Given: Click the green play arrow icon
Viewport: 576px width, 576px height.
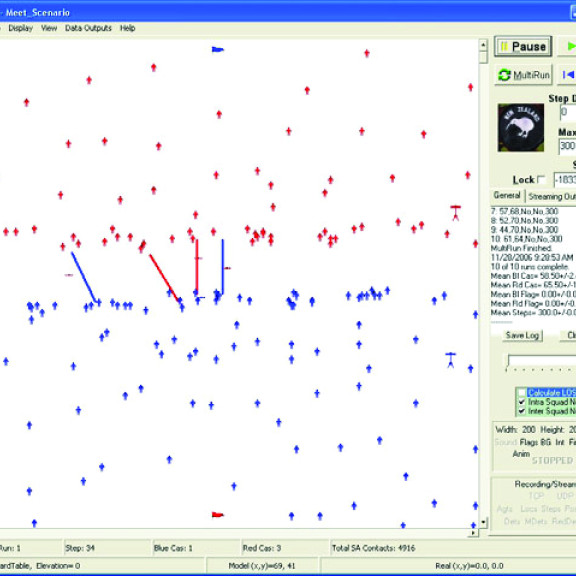Looking at the screenshot, I should [570, 46].
